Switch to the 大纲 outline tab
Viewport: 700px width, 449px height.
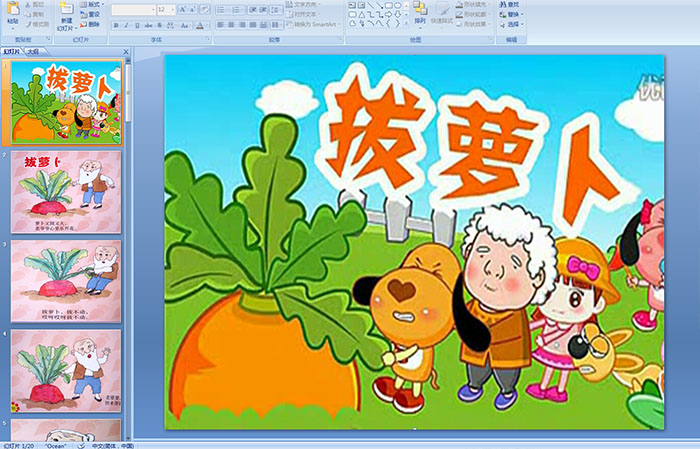(33, 52)
